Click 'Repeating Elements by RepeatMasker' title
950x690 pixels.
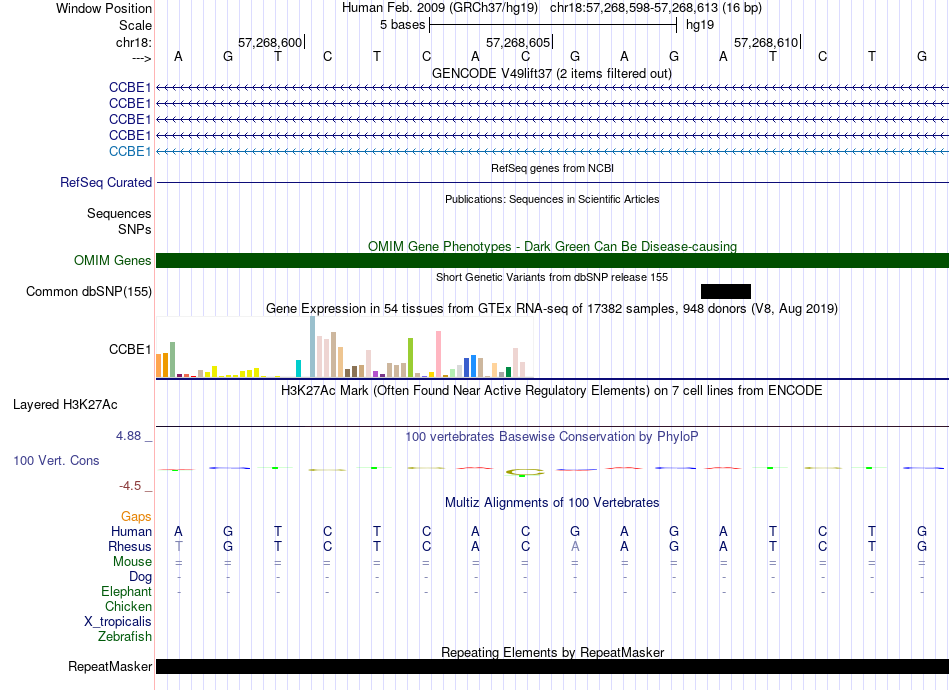tap(552, 652)
